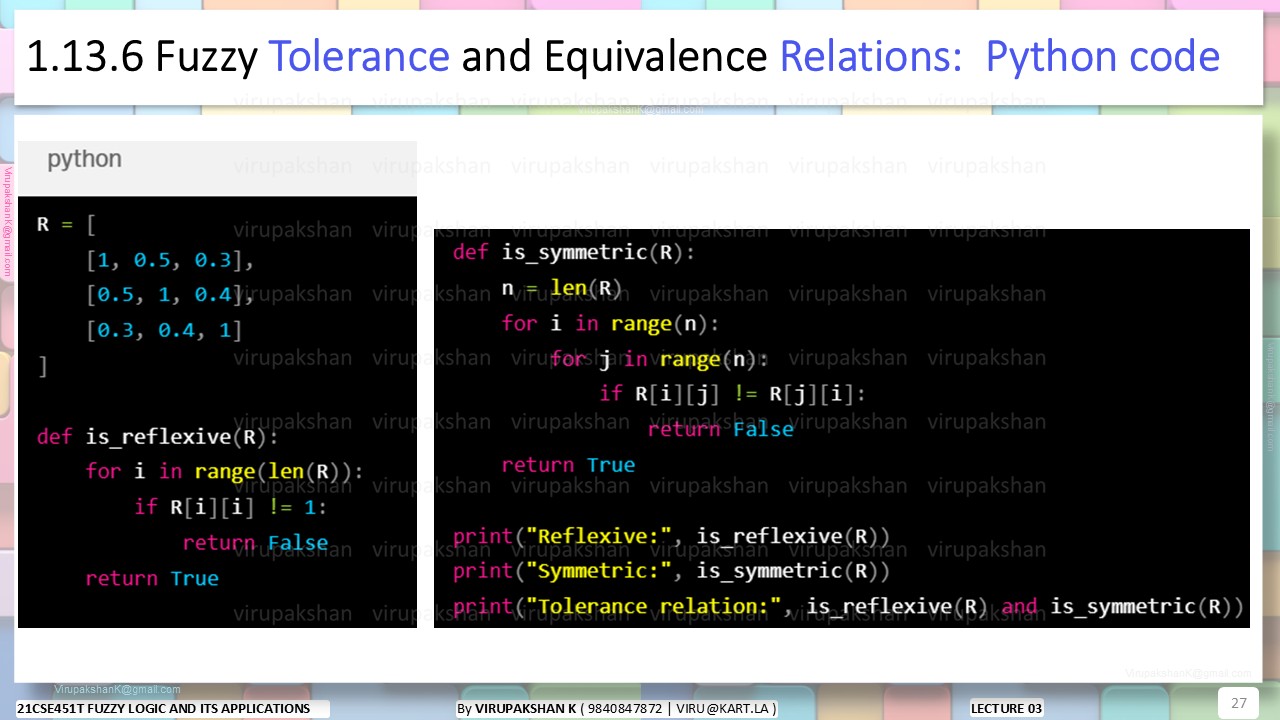
Task: Click the 'LECTURE 03' footer label
Action: point(1006,708)
